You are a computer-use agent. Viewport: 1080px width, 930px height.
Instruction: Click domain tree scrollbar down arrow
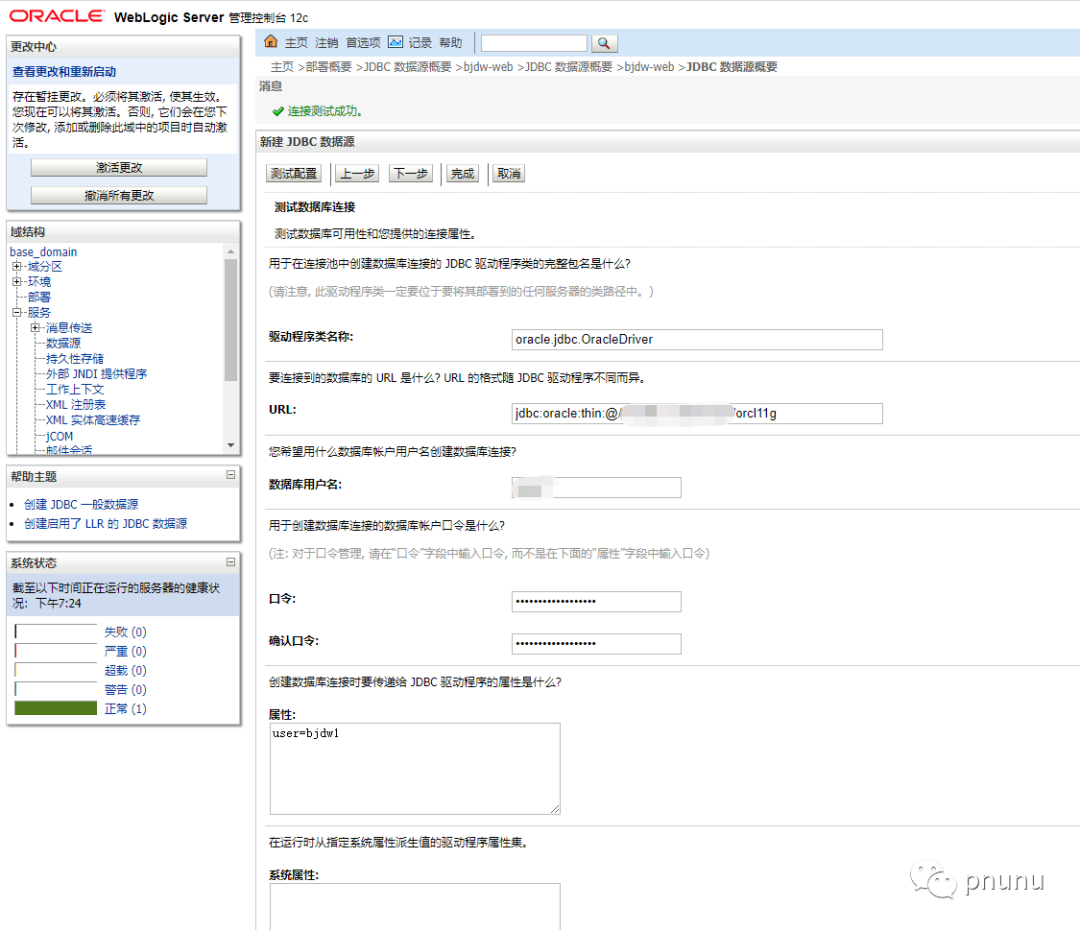[231, 445]
